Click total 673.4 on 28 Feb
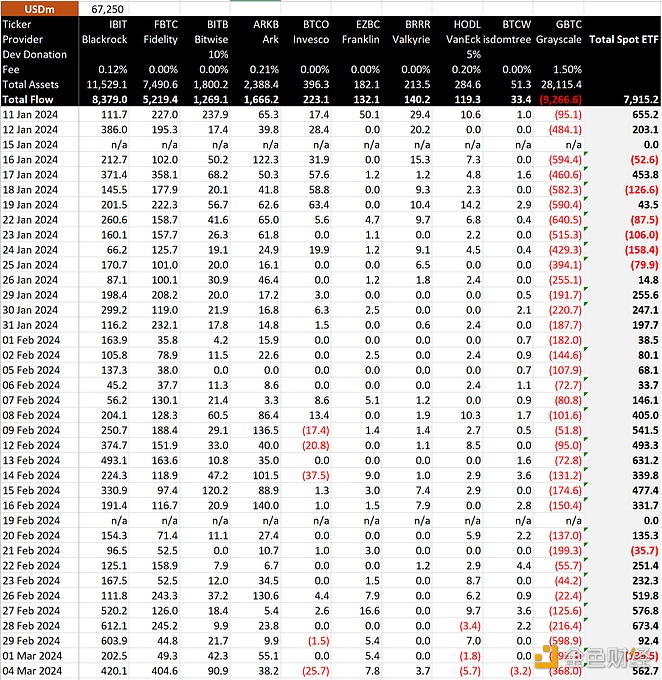 click(646, 626)
